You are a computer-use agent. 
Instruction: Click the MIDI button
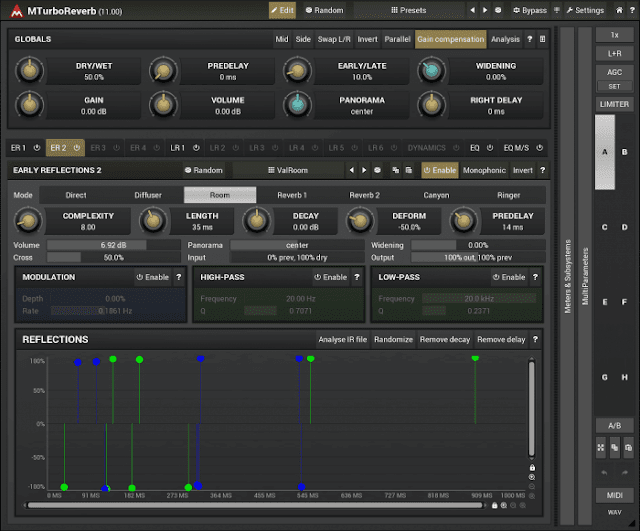coord(614,495)
